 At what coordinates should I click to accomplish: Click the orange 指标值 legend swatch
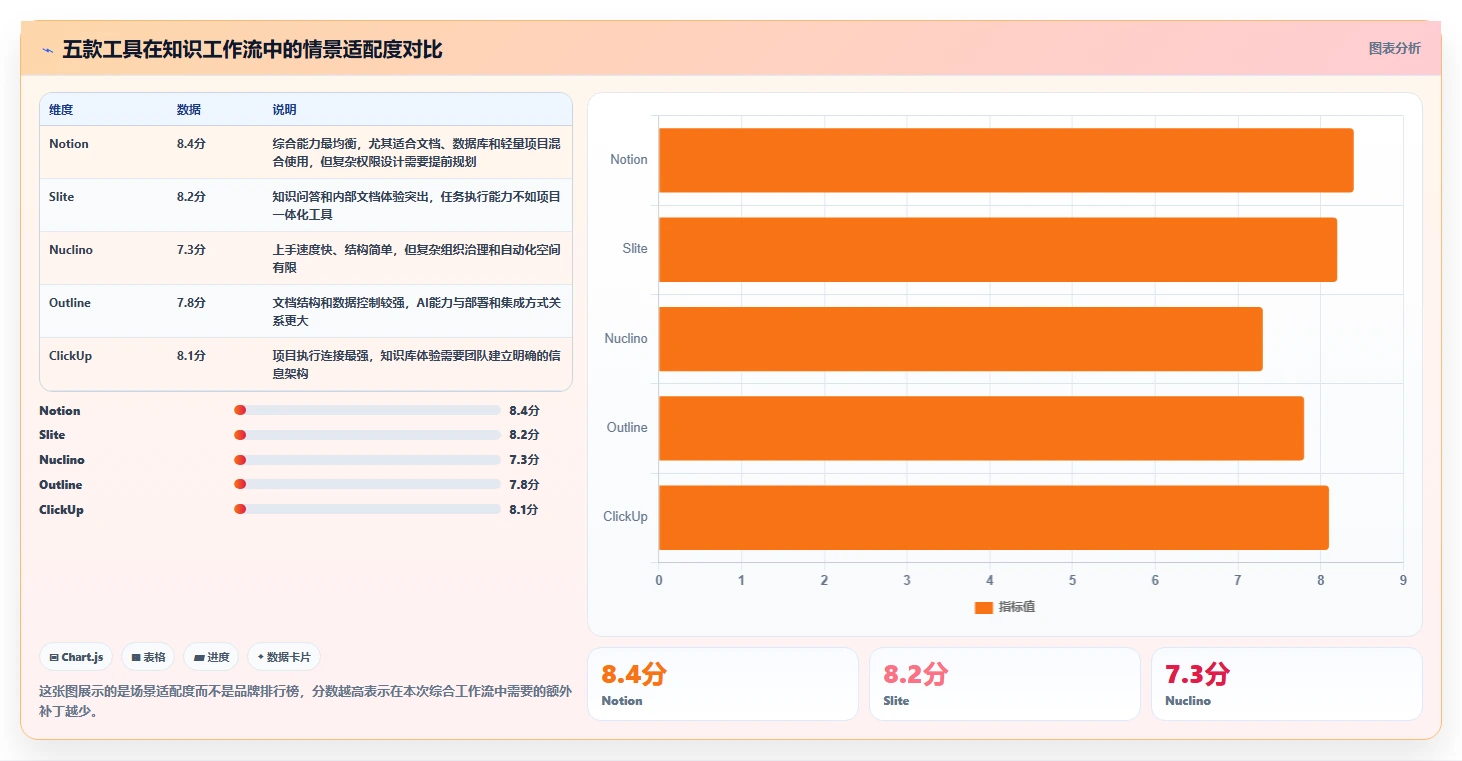(983, 607)
